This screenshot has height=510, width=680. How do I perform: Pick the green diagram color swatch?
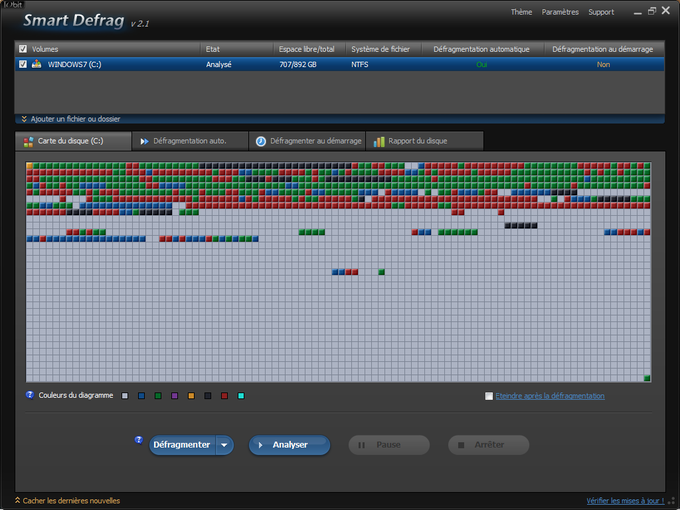tap(158, 396)
